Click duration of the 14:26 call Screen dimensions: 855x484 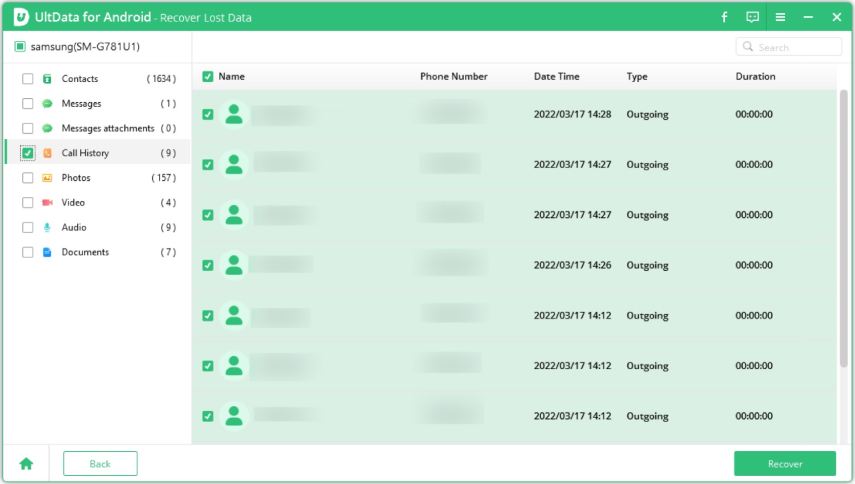(x=754, y=265)
